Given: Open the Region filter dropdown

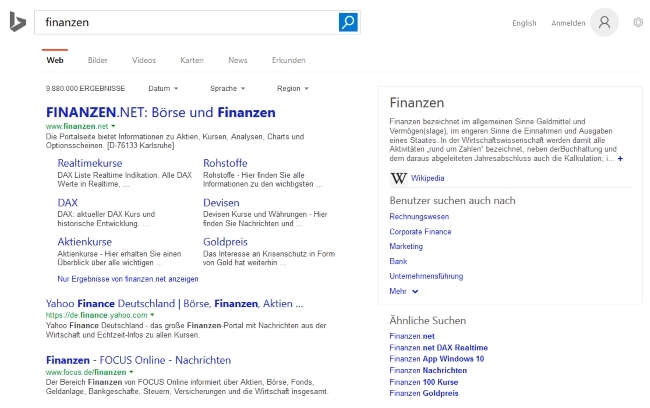Looking at the screenshot, I should click(293, 88).
